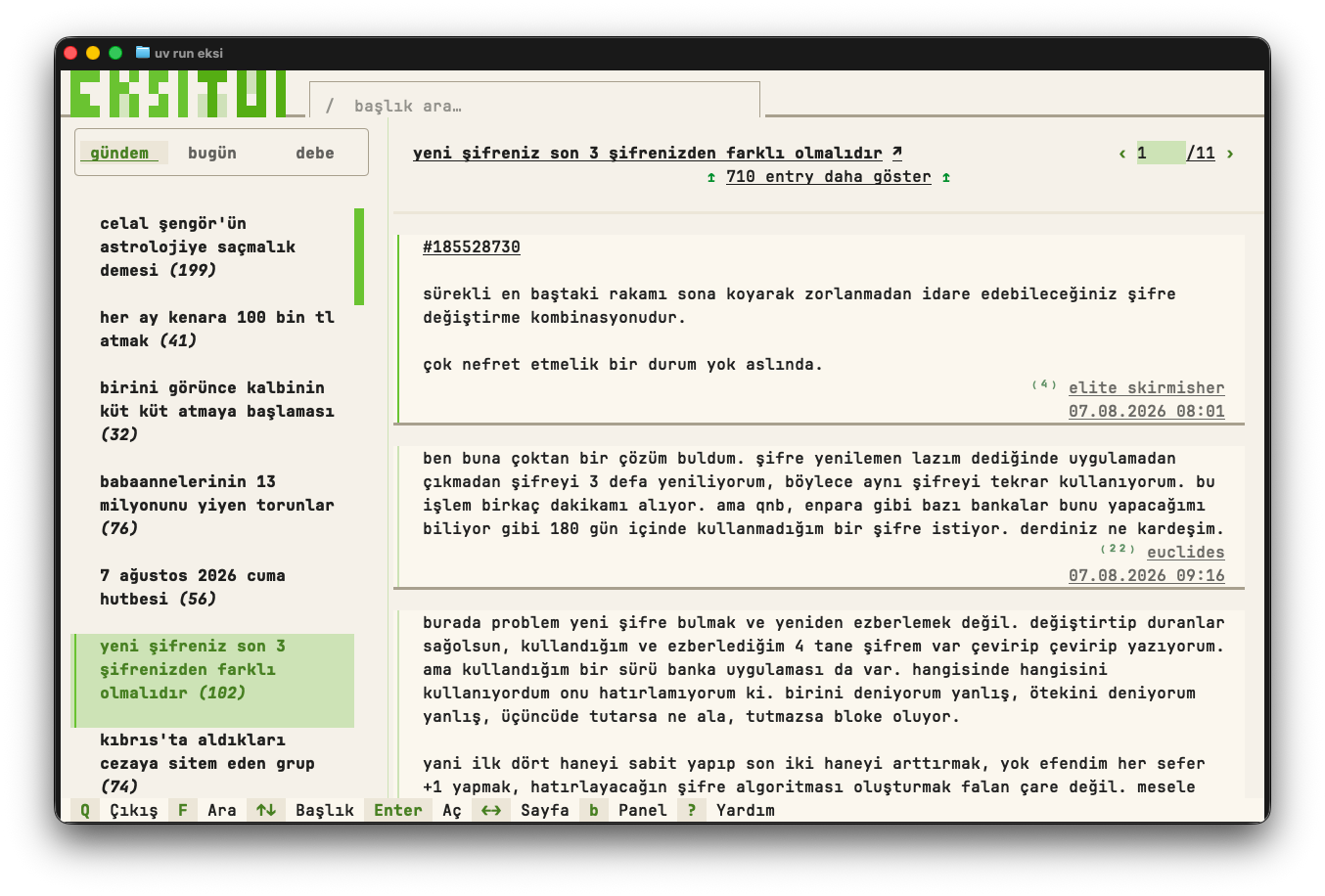This screenshot has width=1325, height=896.
Task: Click the favorite count (4) on first entry
Action: click(x=1044, y=384)
